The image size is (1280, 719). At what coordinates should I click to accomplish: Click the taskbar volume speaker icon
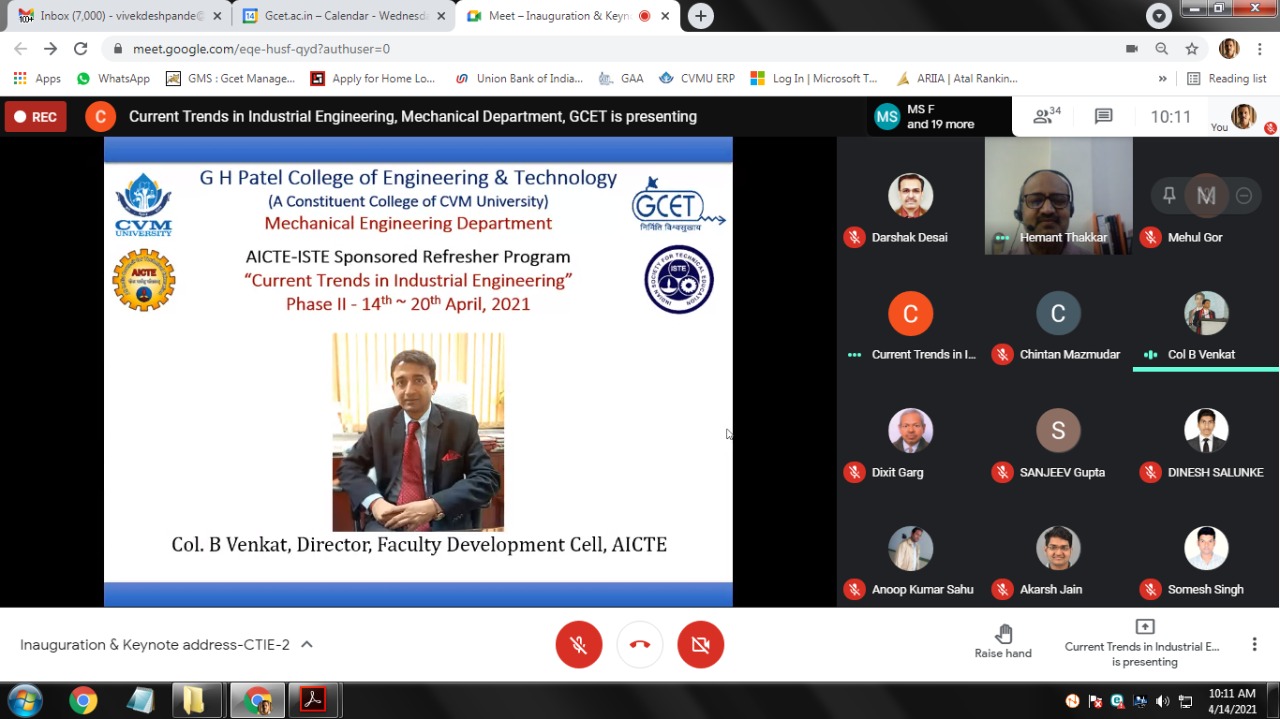[x=1162, y=701]
